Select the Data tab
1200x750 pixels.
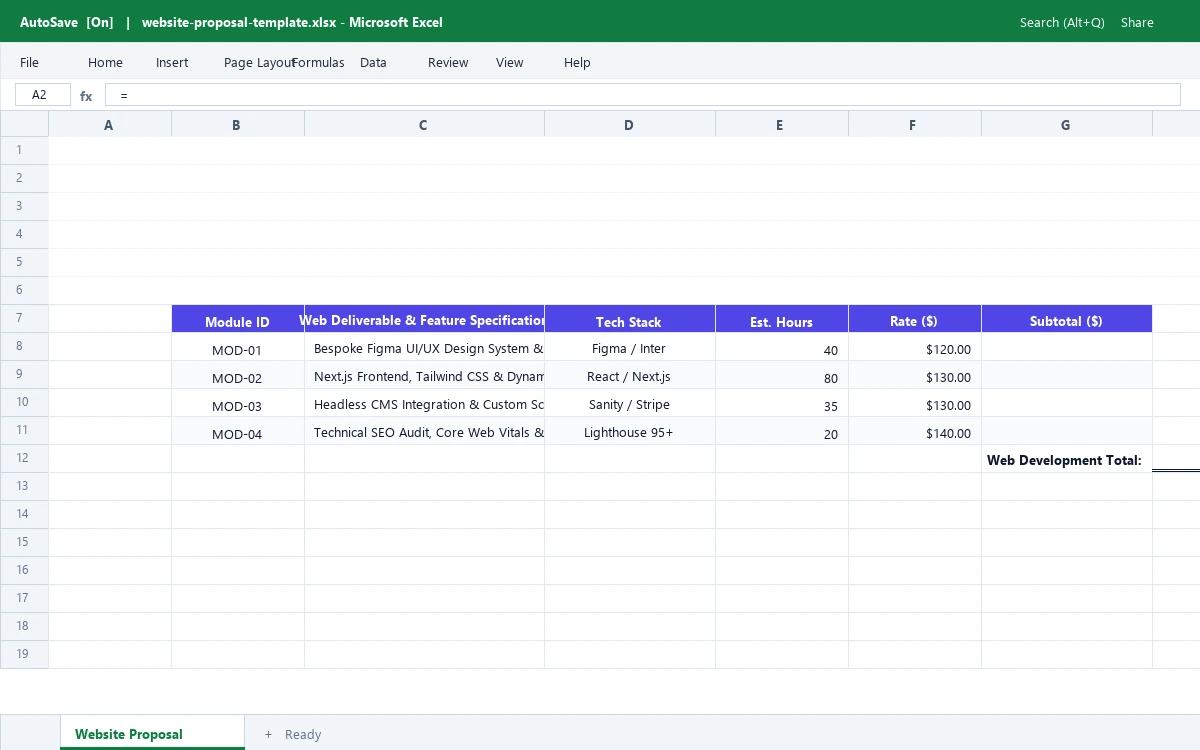click(373, 62)
